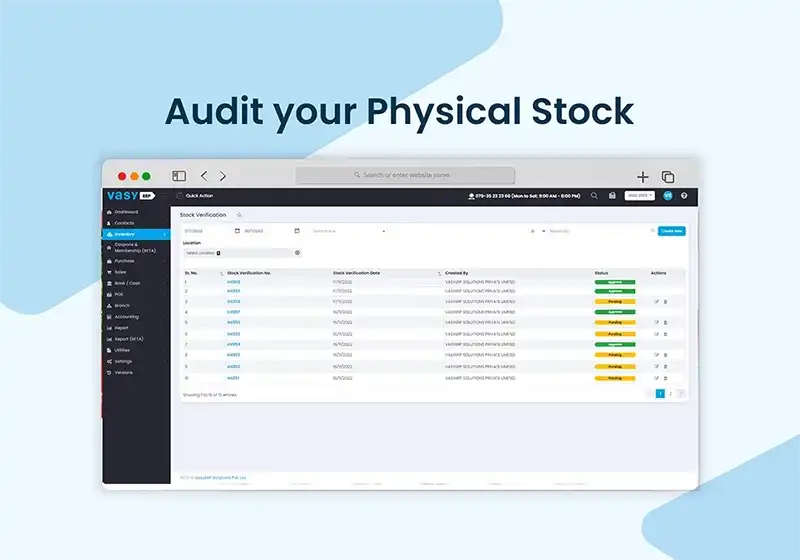Edit the stock verification in row 10
Image resolution: width=800 pixels, height=560 pixels.
click(657, 378)
